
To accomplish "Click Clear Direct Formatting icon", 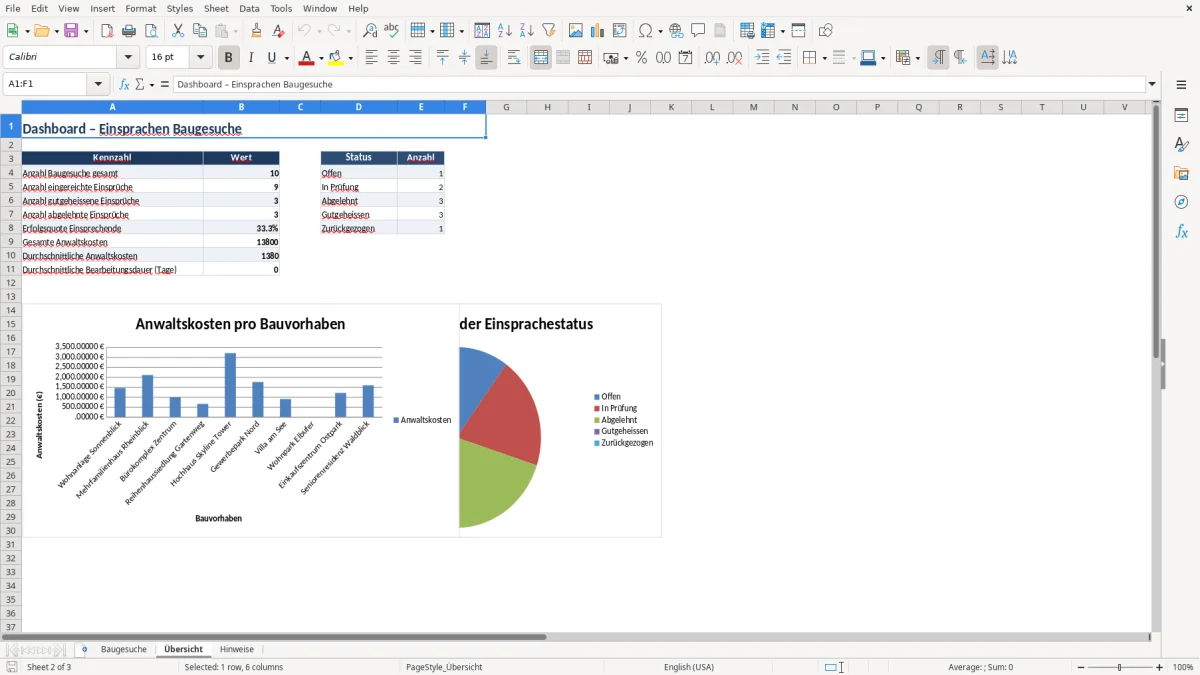I will (278, 31).
